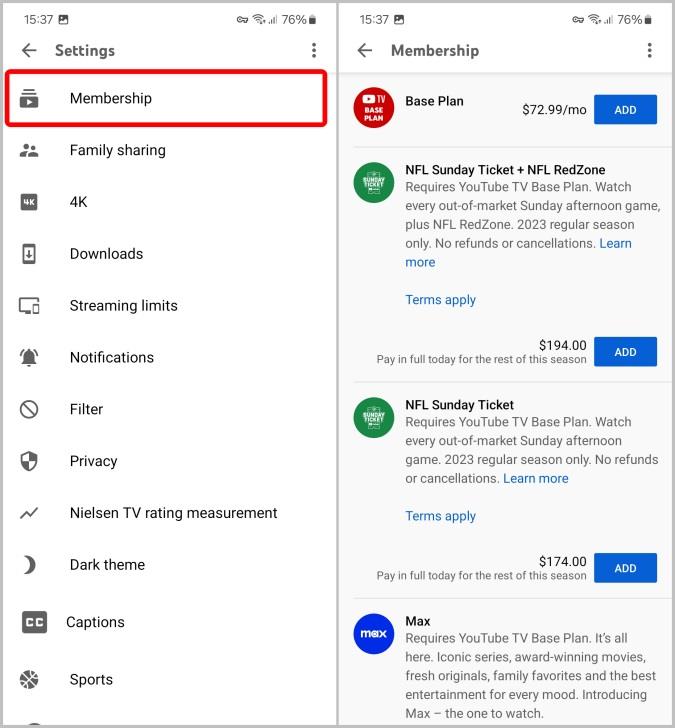Tap the back arrow in Settings screen
The image size is (675, 728).
[x=29, y=50]
